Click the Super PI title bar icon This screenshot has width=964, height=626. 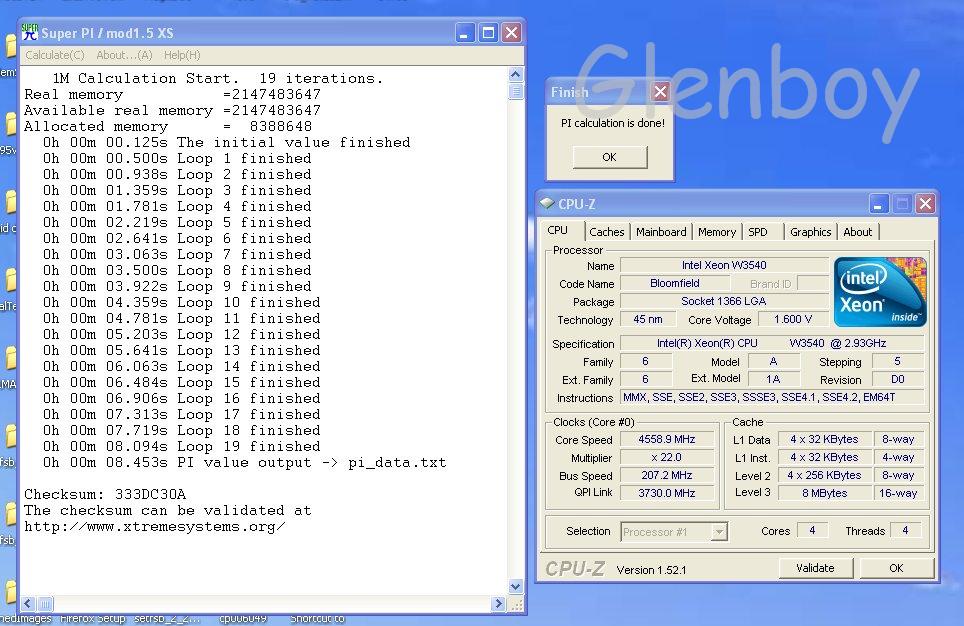click(30, 33)
